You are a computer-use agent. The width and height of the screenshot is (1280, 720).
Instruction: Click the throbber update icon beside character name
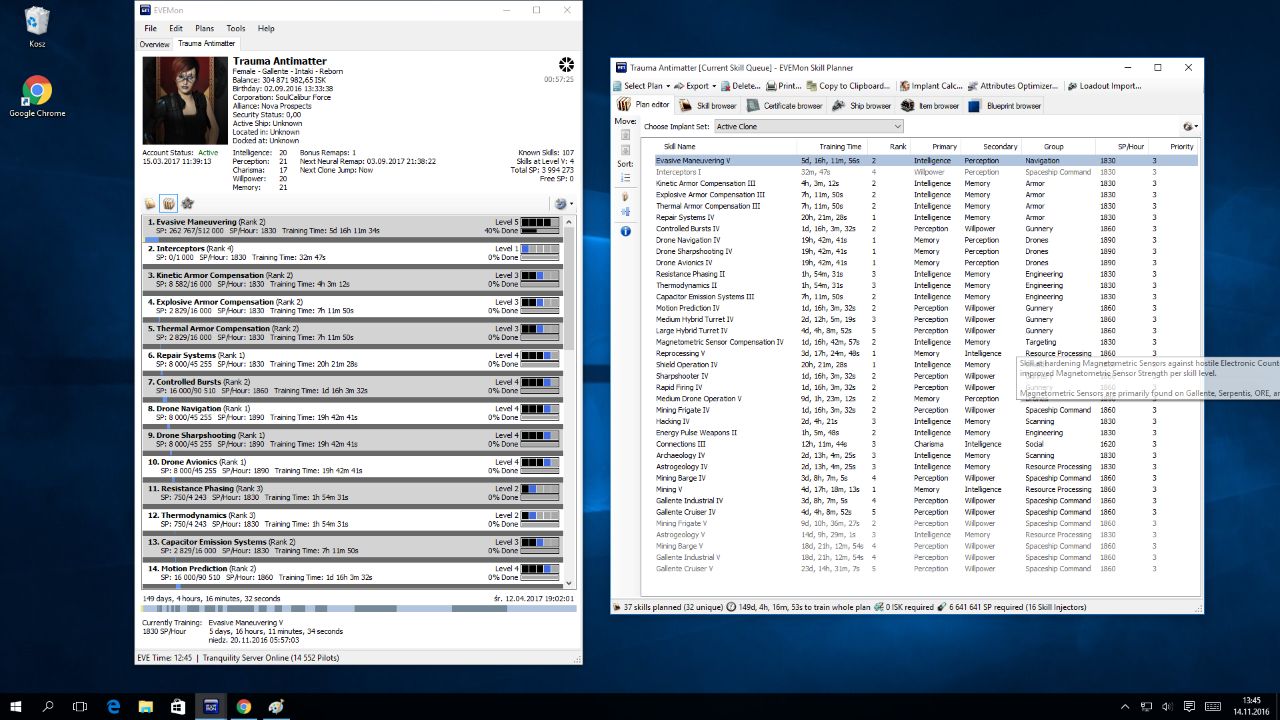tap(566, 64)
